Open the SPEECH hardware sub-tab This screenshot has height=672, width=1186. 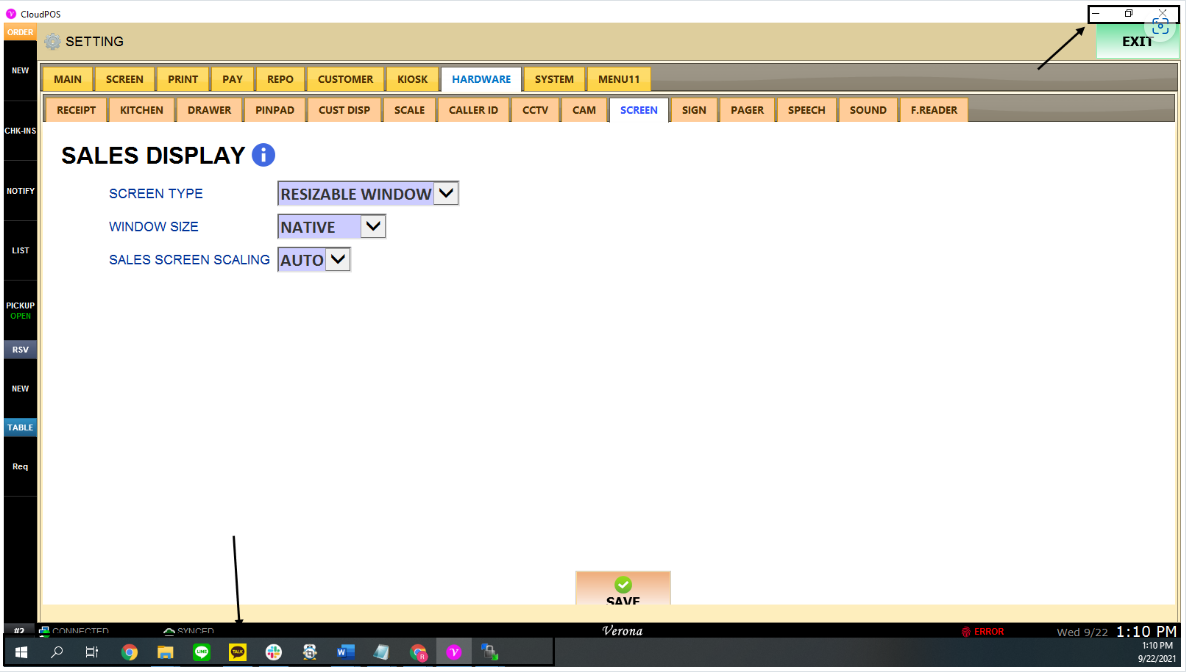pyautogui.click(x=806, y=110)
